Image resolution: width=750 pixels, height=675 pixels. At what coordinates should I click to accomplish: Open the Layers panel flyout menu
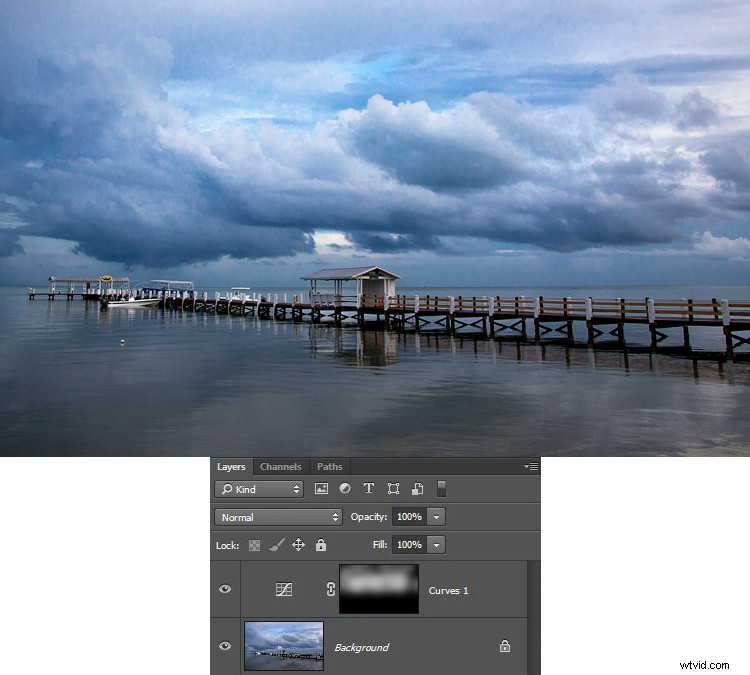click(x=531, y=465)
